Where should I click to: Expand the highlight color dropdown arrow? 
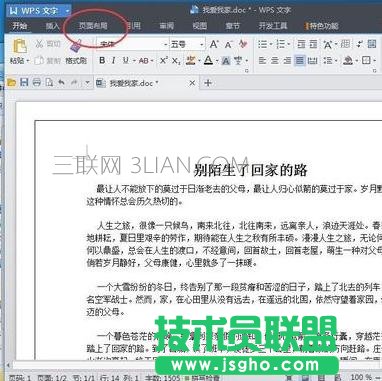click(199, 61)
